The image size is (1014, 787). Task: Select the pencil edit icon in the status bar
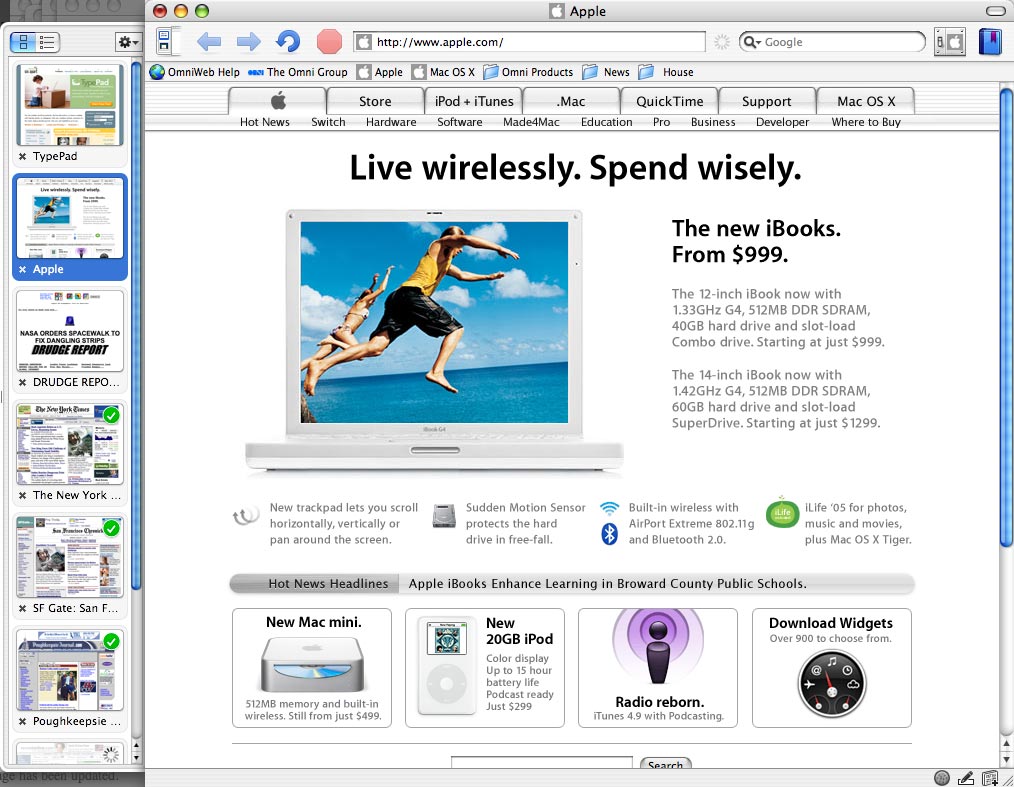tap(965, 777)
